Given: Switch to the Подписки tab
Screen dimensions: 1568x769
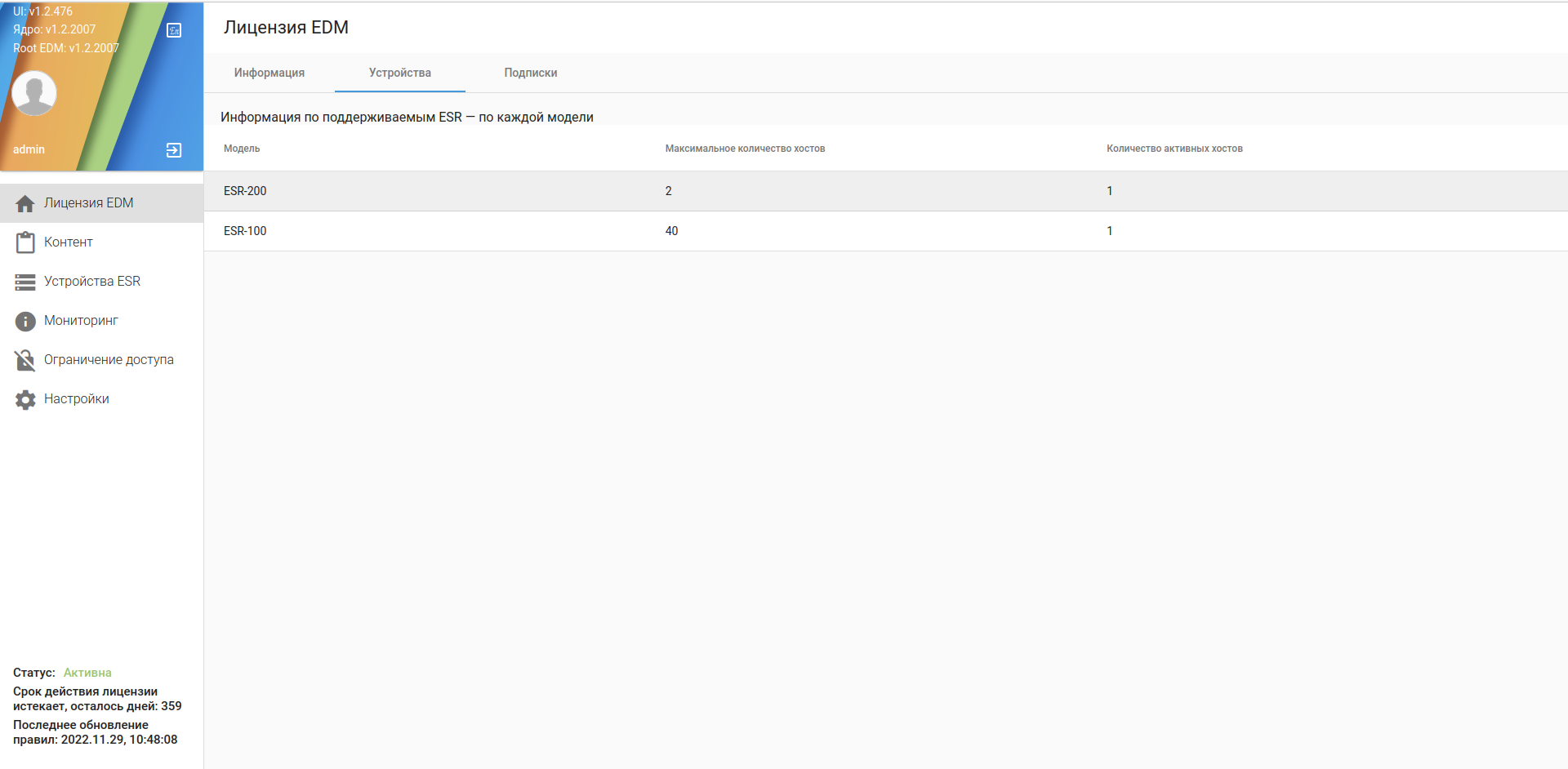Looking at the screenshot, I should pos(531,73).
